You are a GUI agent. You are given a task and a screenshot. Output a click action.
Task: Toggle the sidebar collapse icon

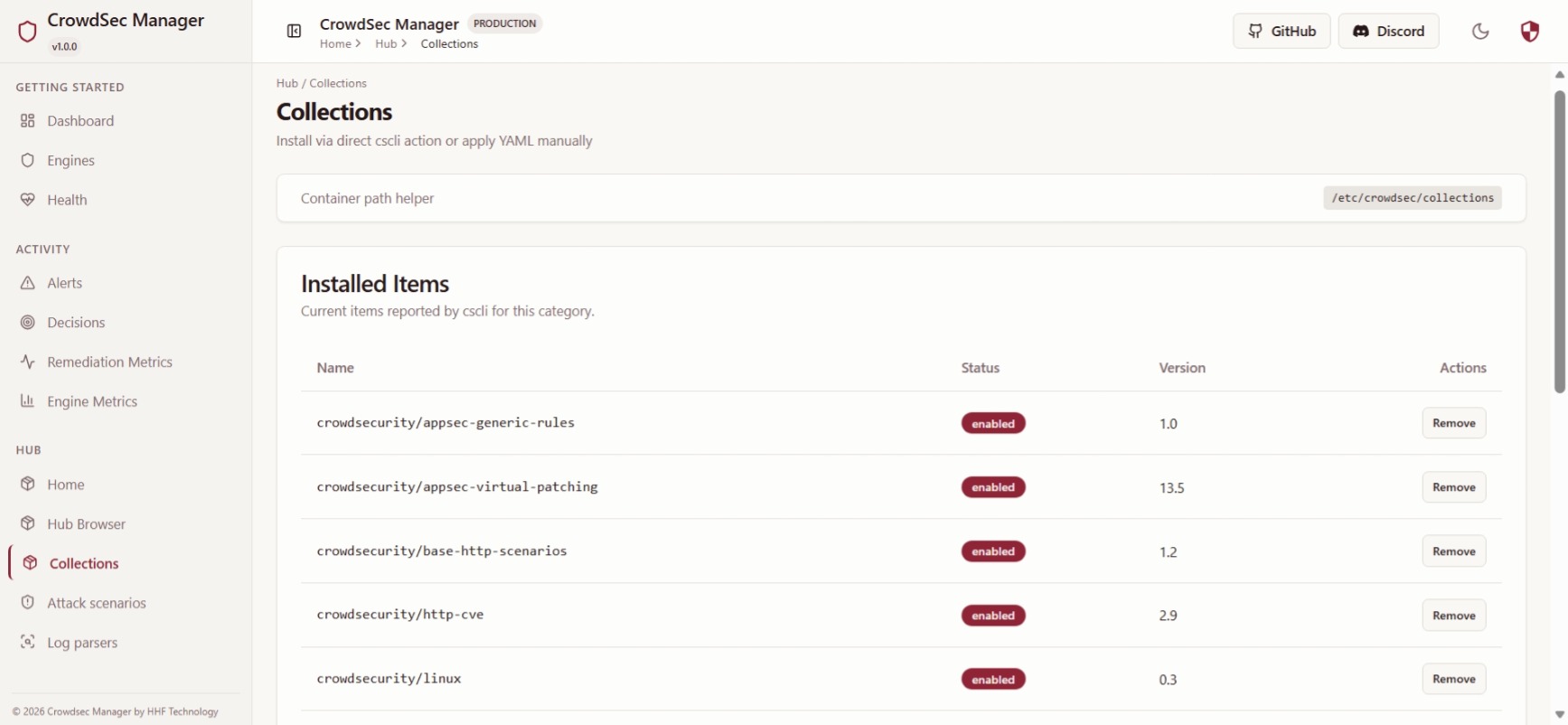(x=294, y=32)
